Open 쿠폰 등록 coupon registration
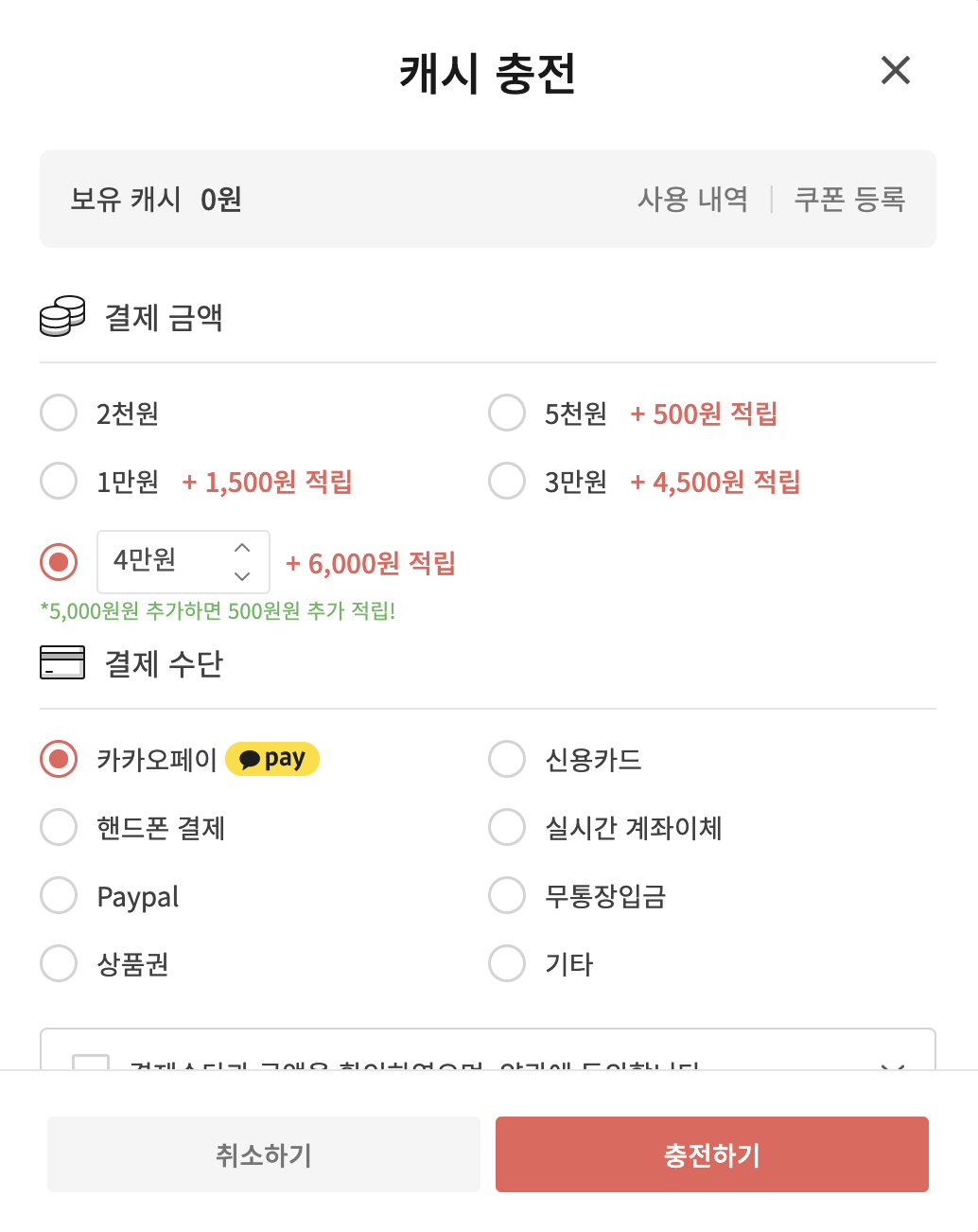978x1232 pixels. [849, 199]
